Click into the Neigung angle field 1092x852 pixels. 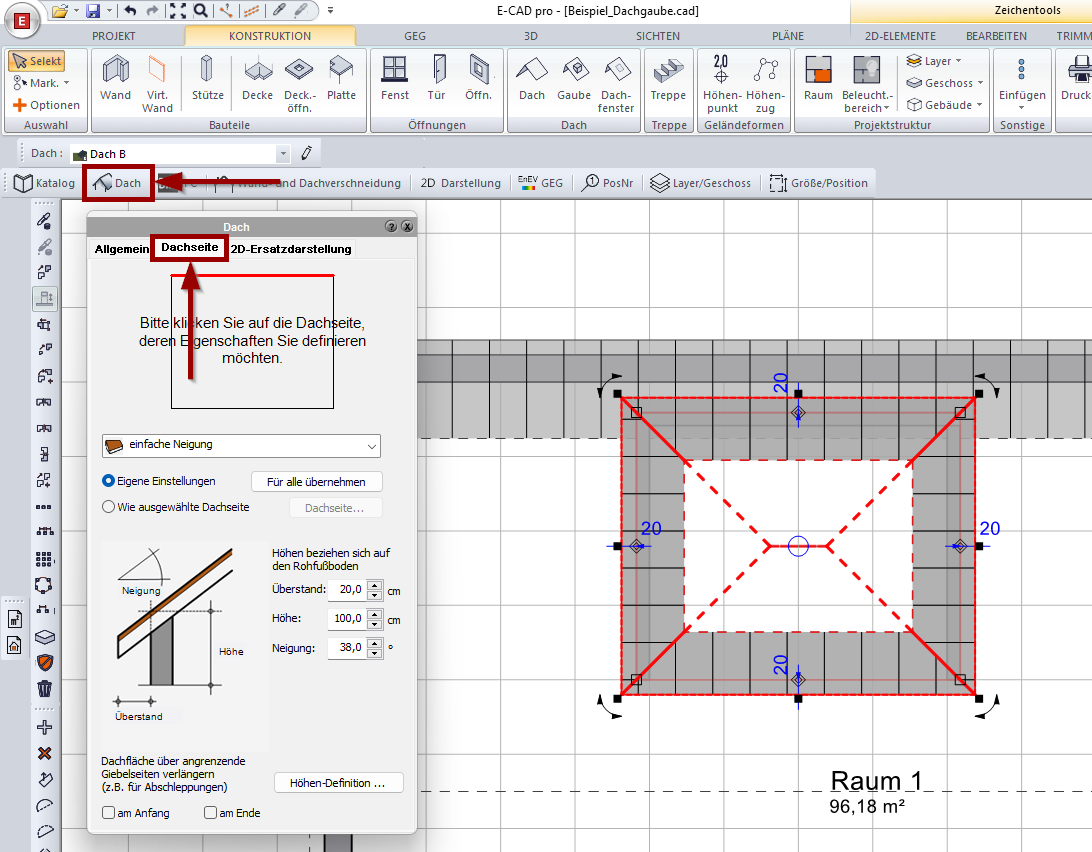[x=346, y=648]
